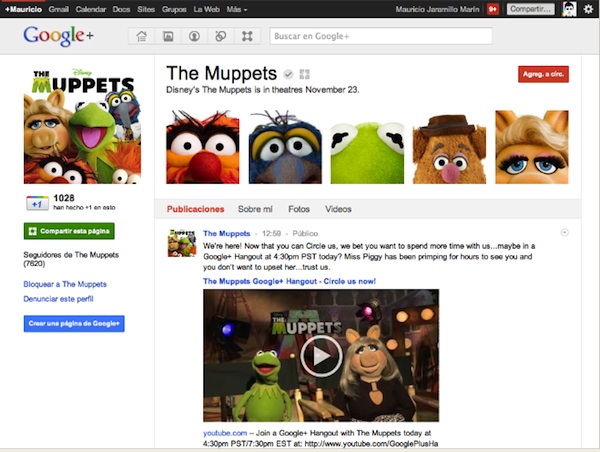Open the settings gear icon
Viewport: 600px width, 452px height.
(588, 9)
